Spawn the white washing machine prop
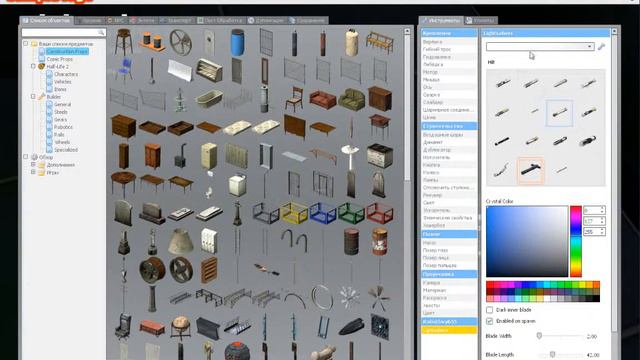The image size is (640, 360). click(x=237, y=184)
